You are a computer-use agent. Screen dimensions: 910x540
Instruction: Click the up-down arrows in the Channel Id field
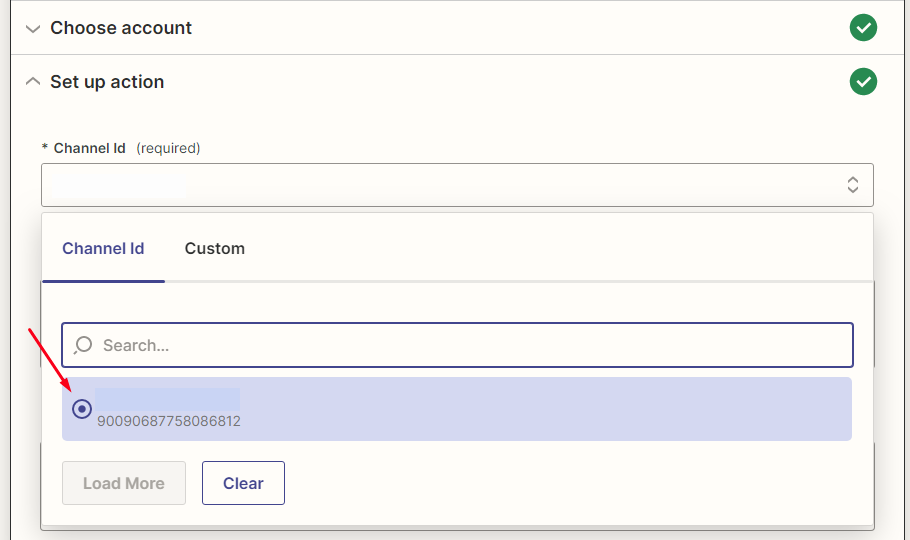(852, 185)
